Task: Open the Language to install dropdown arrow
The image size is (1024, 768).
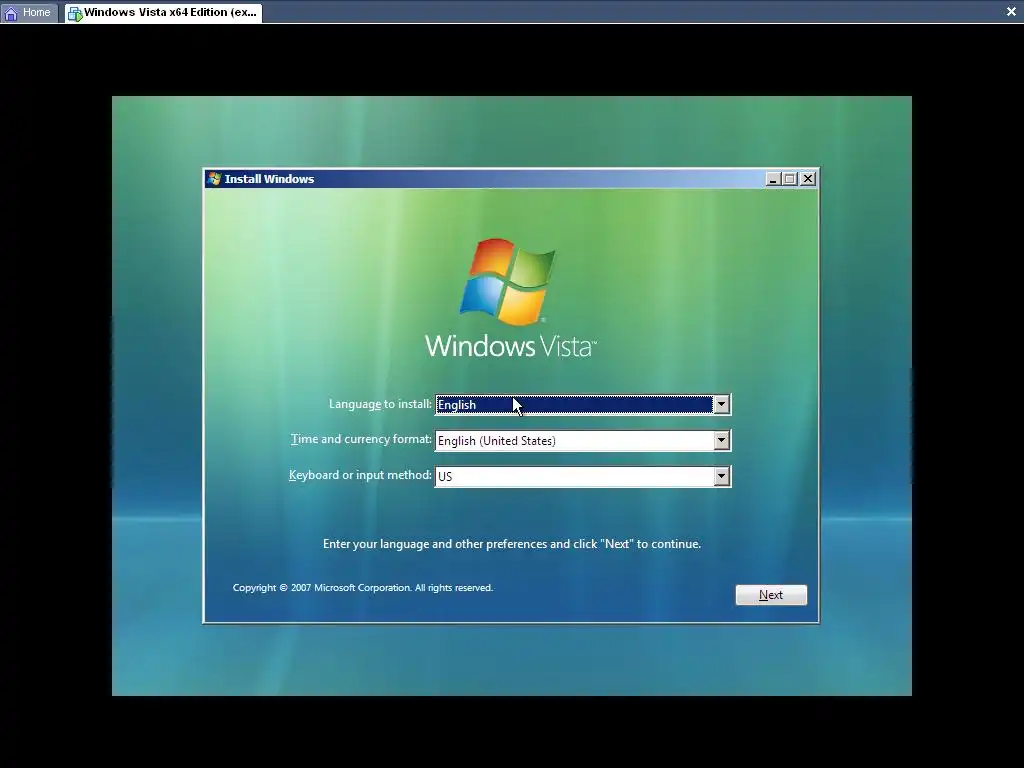Action: [721, 404]
